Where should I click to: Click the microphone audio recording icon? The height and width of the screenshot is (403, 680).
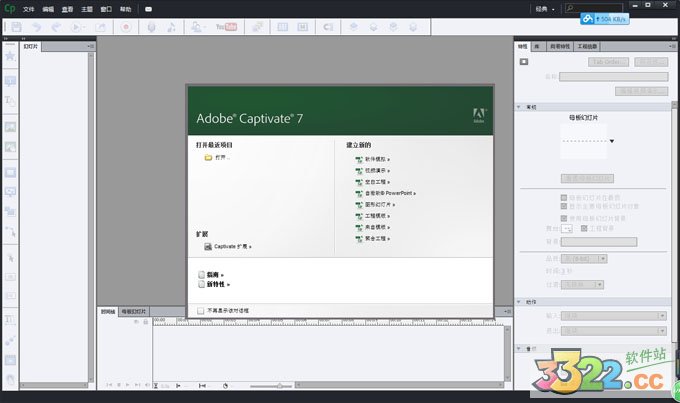coord(151,26)
